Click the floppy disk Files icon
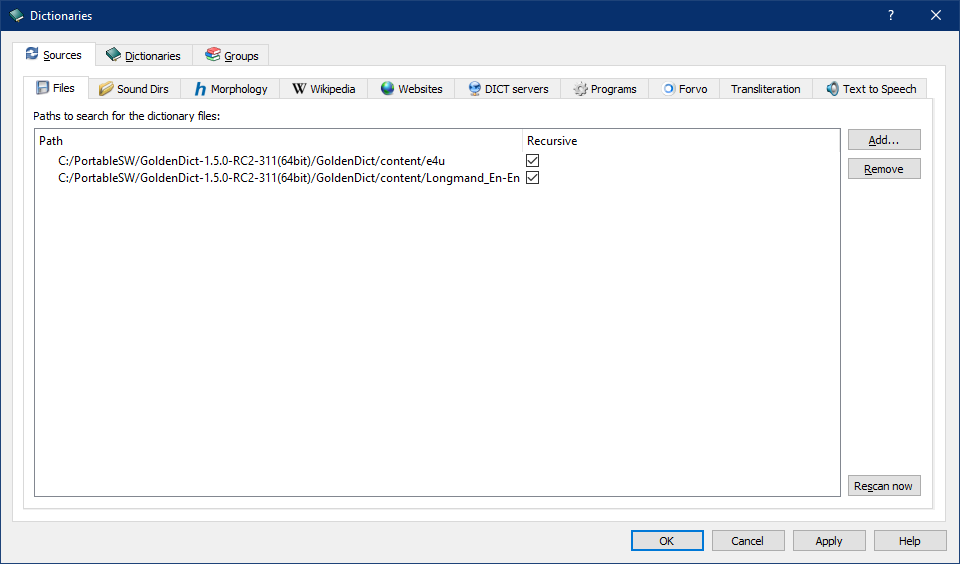 point(42,88)
